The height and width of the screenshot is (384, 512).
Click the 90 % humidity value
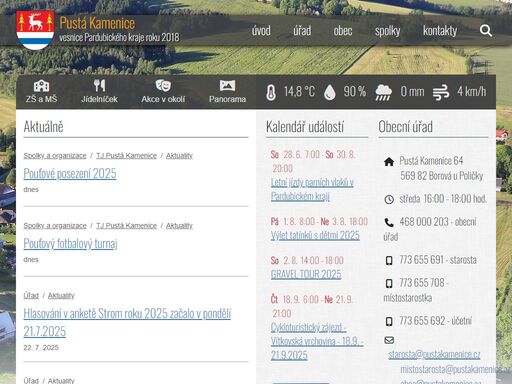click(x=355, y=91)
